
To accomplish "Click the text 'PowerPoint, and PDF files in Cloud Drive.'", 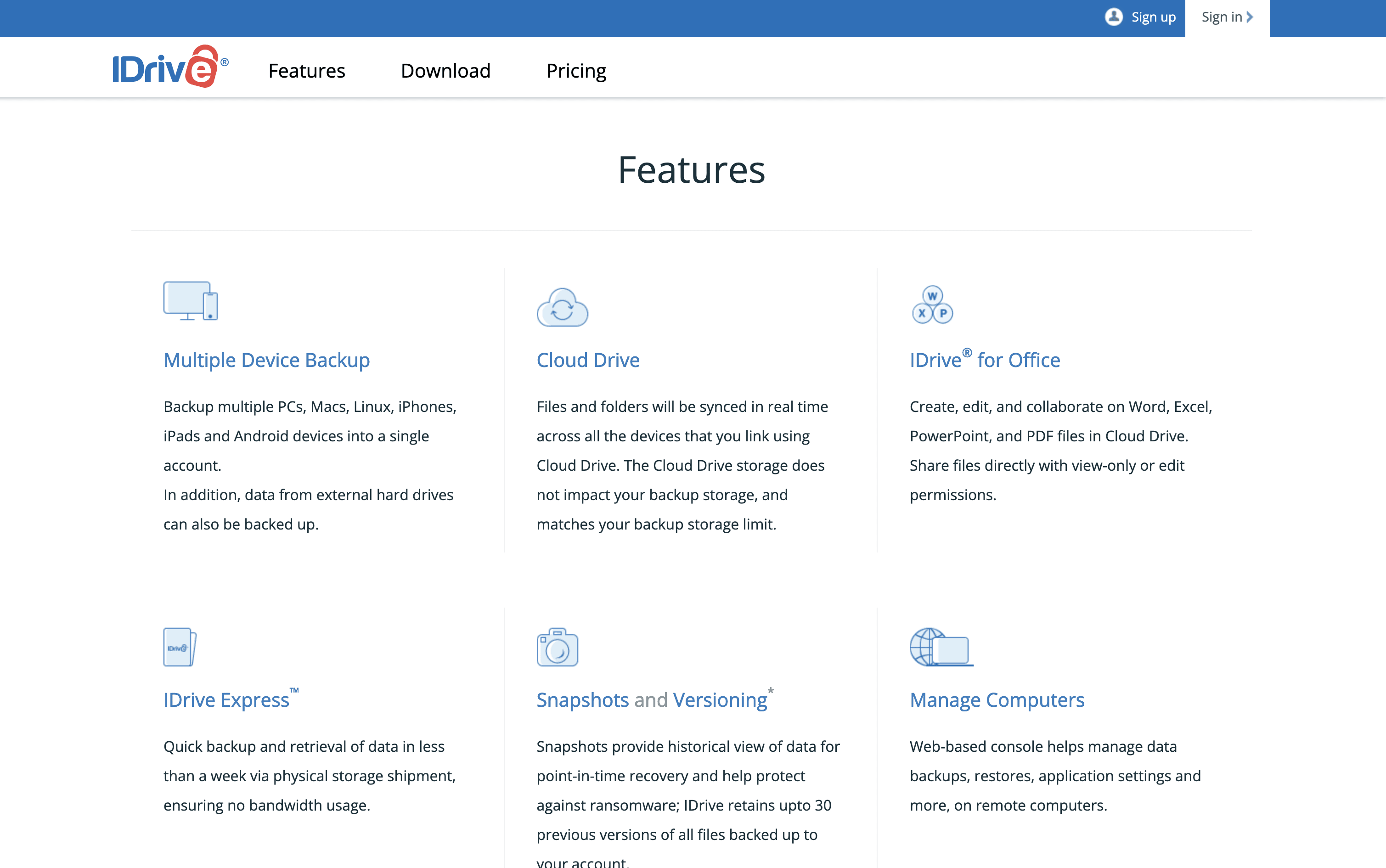I will point(1048,436).
